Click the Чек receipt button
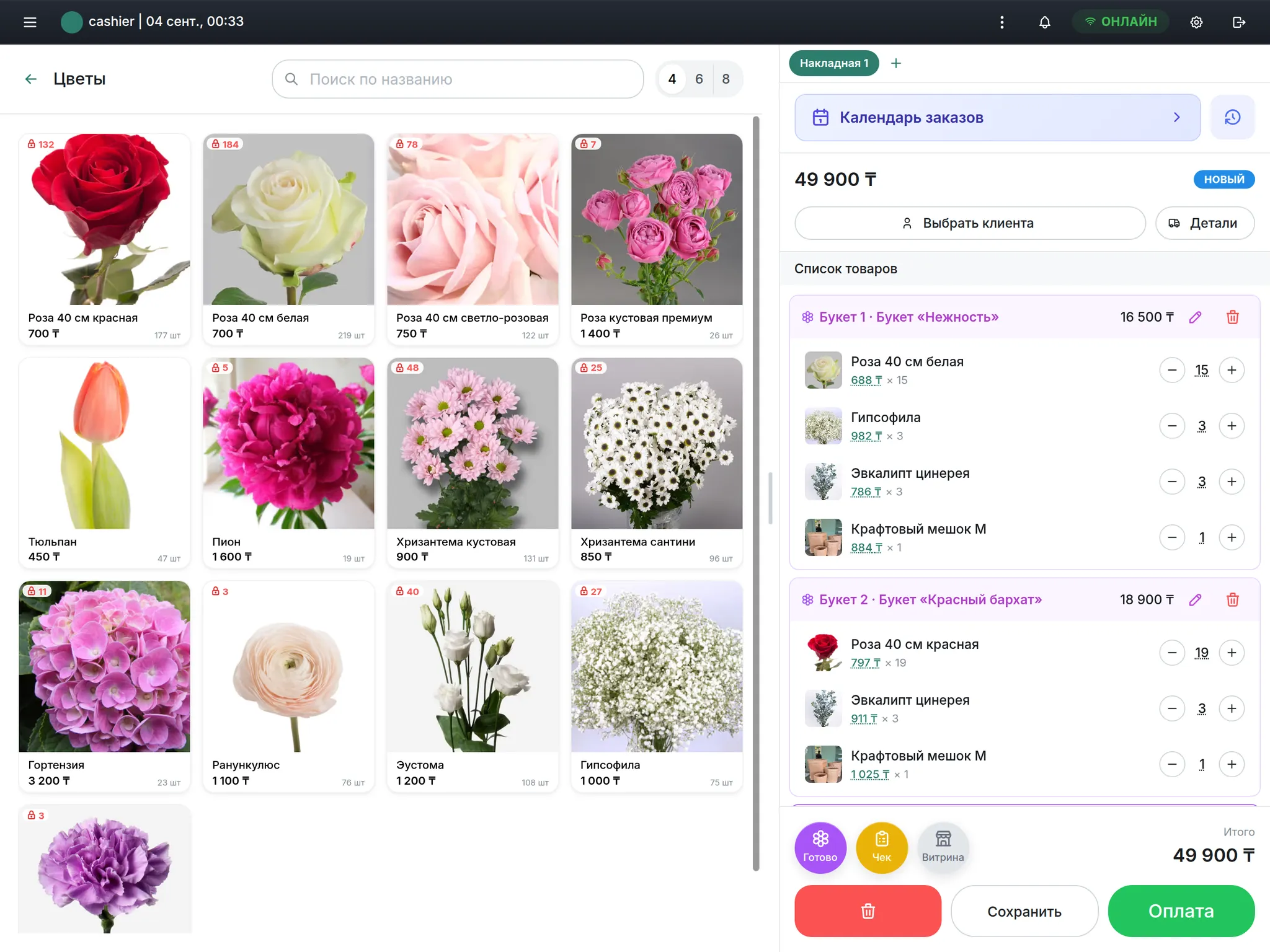This screenshot has width=1270, height=952. [882, 847]
